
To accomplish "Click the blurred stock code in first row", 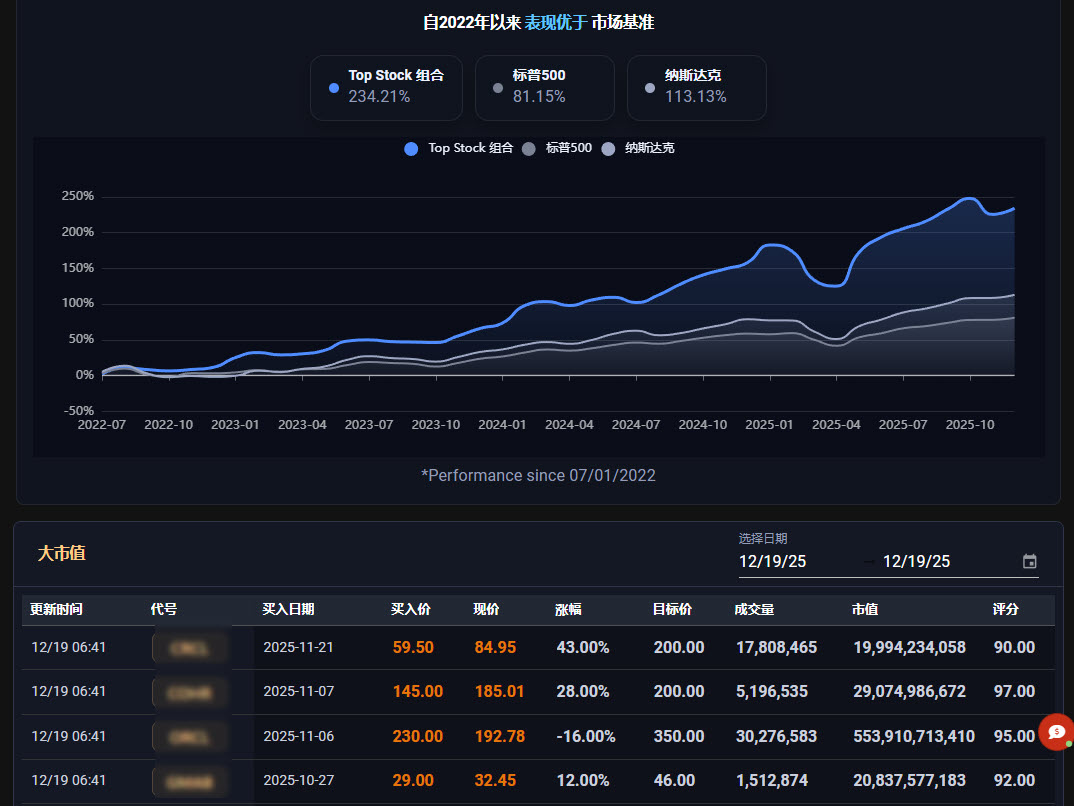I will point(190,647).
